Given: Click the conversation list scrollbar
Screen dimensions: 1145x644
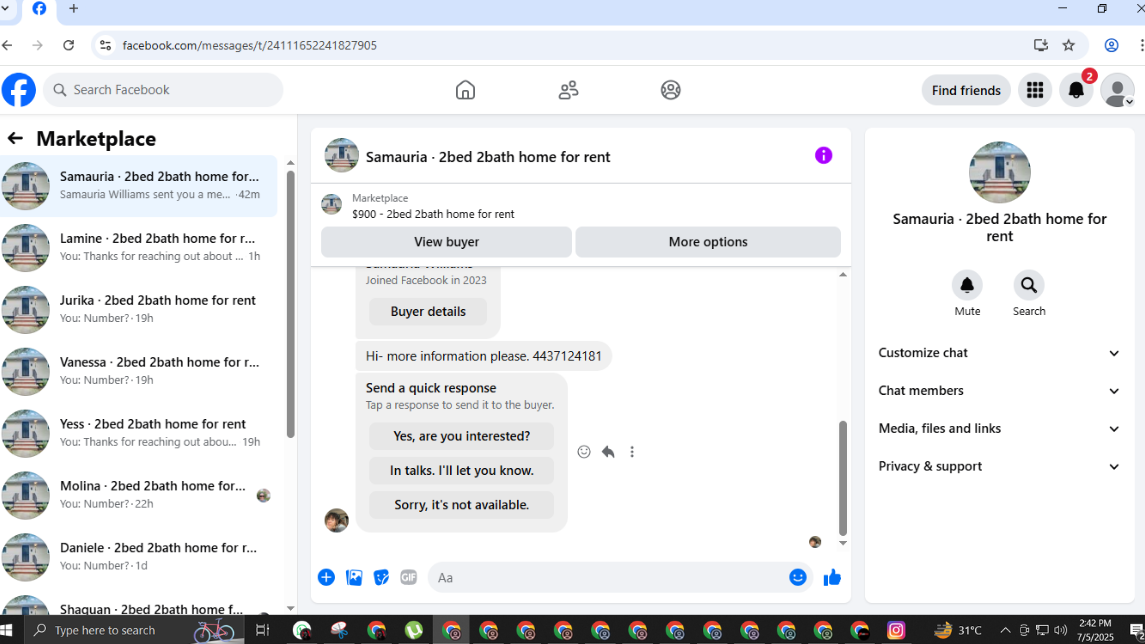Looking at the screenshot, I should point(291,304).
